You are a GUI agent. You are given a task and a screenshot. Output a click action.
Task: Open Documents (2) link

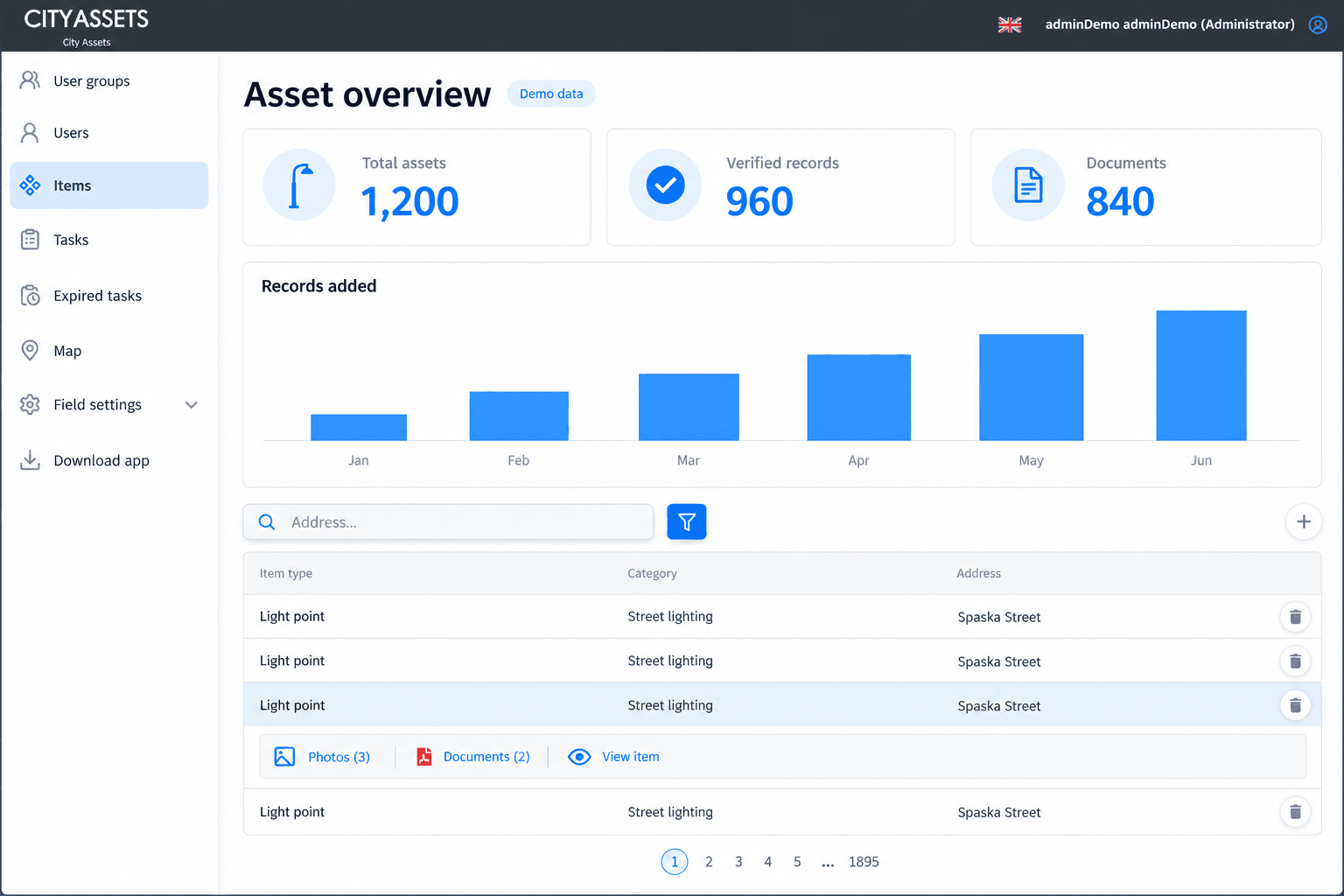473,757
